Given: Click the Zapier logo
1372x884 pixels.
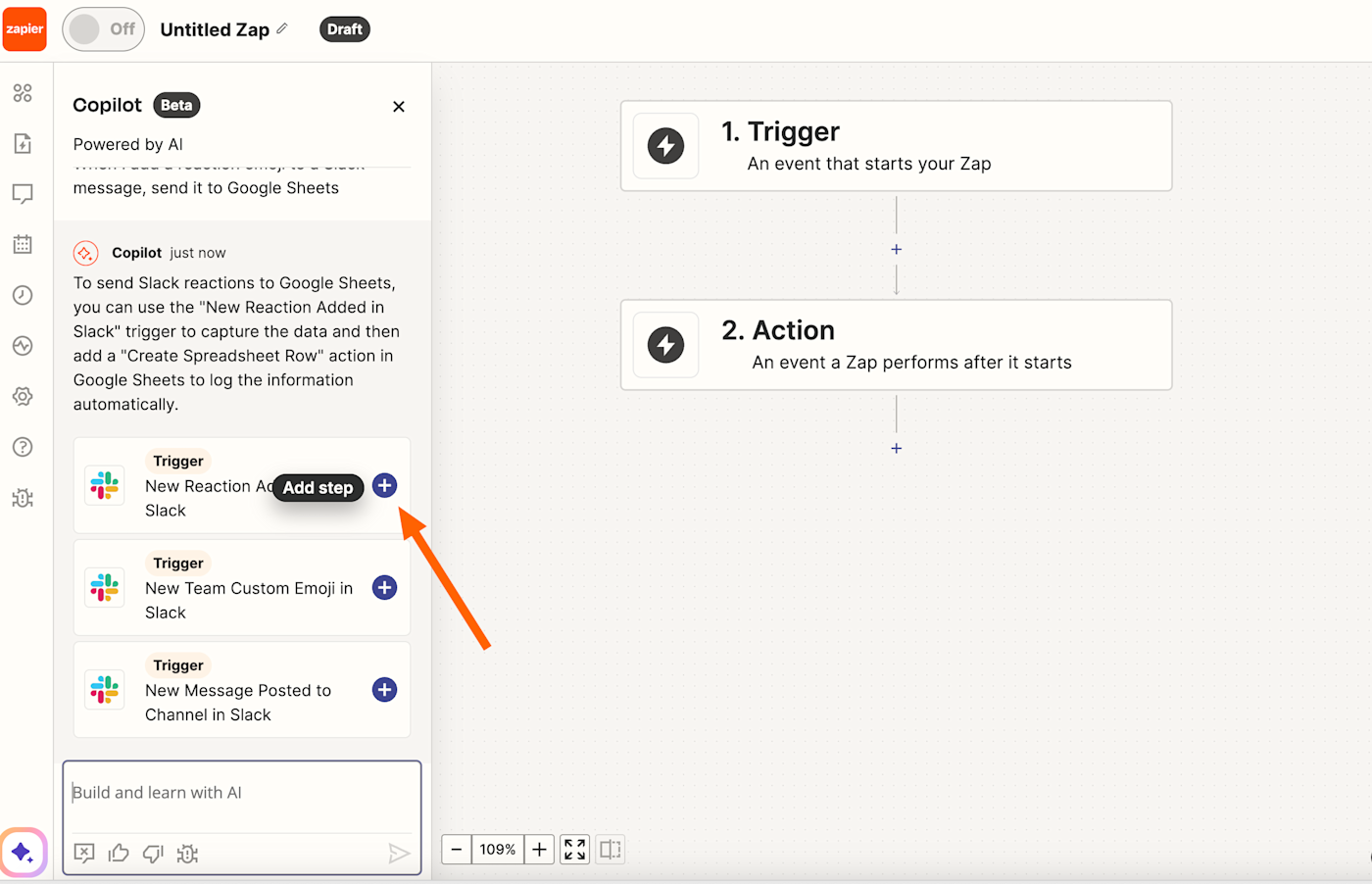Looking at the screenshot, I should coord(24,28).
